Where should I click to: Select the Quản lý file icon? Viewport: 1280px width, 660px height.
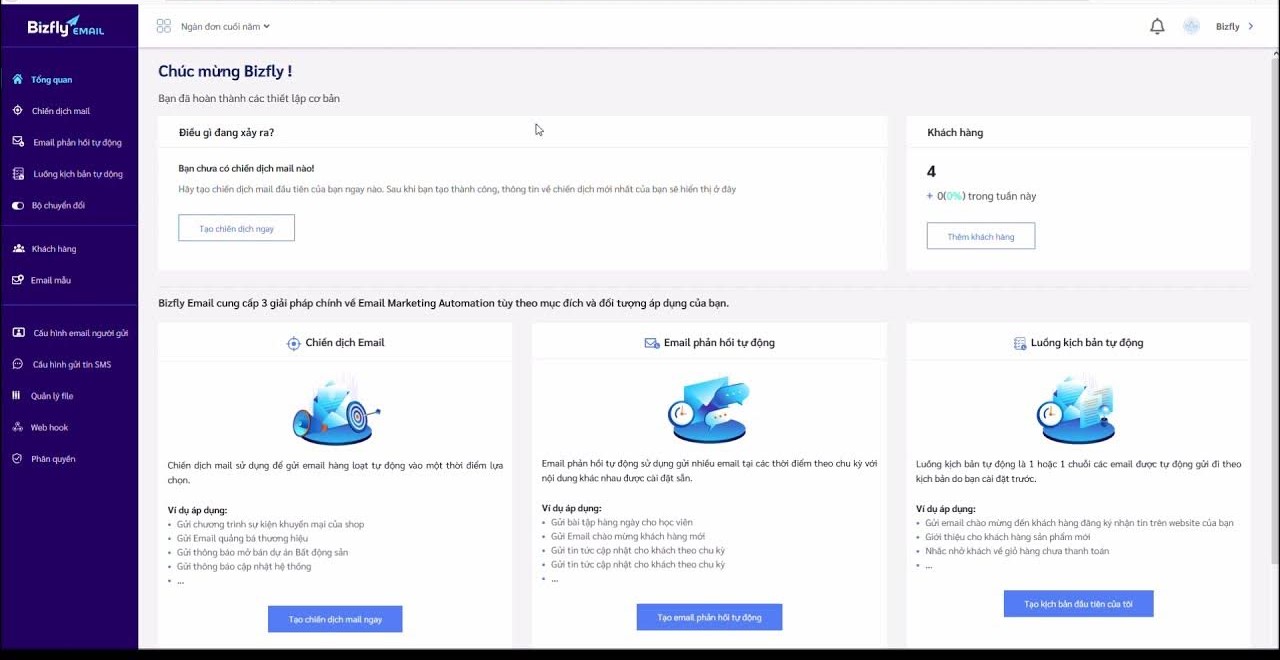16,395
